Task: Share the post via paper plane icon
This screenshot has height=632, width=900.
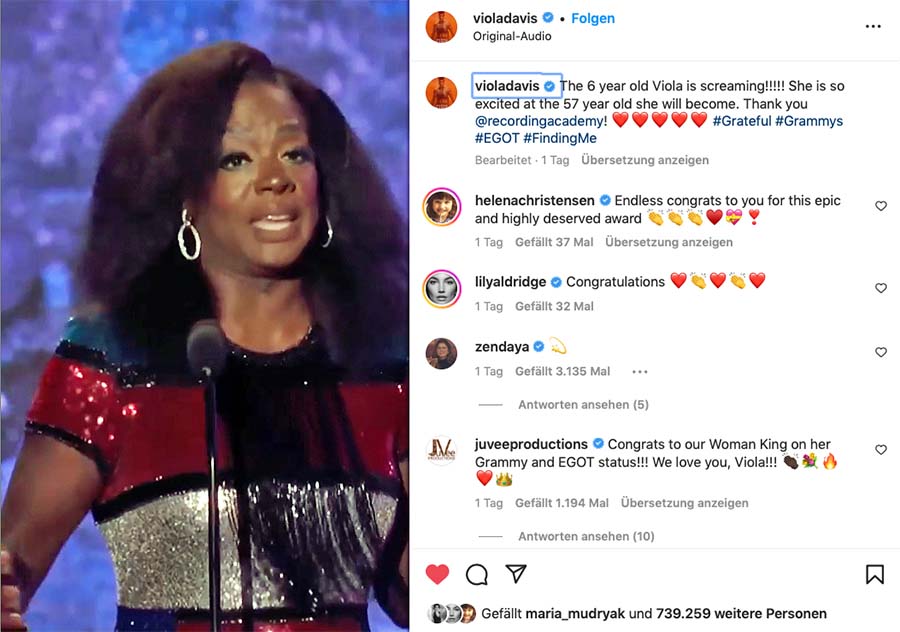Action: point(515,573)
